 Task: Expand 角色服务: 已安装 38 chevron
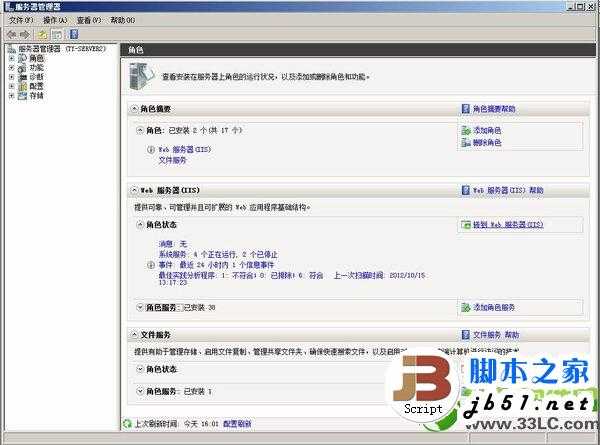pos(140,307)
